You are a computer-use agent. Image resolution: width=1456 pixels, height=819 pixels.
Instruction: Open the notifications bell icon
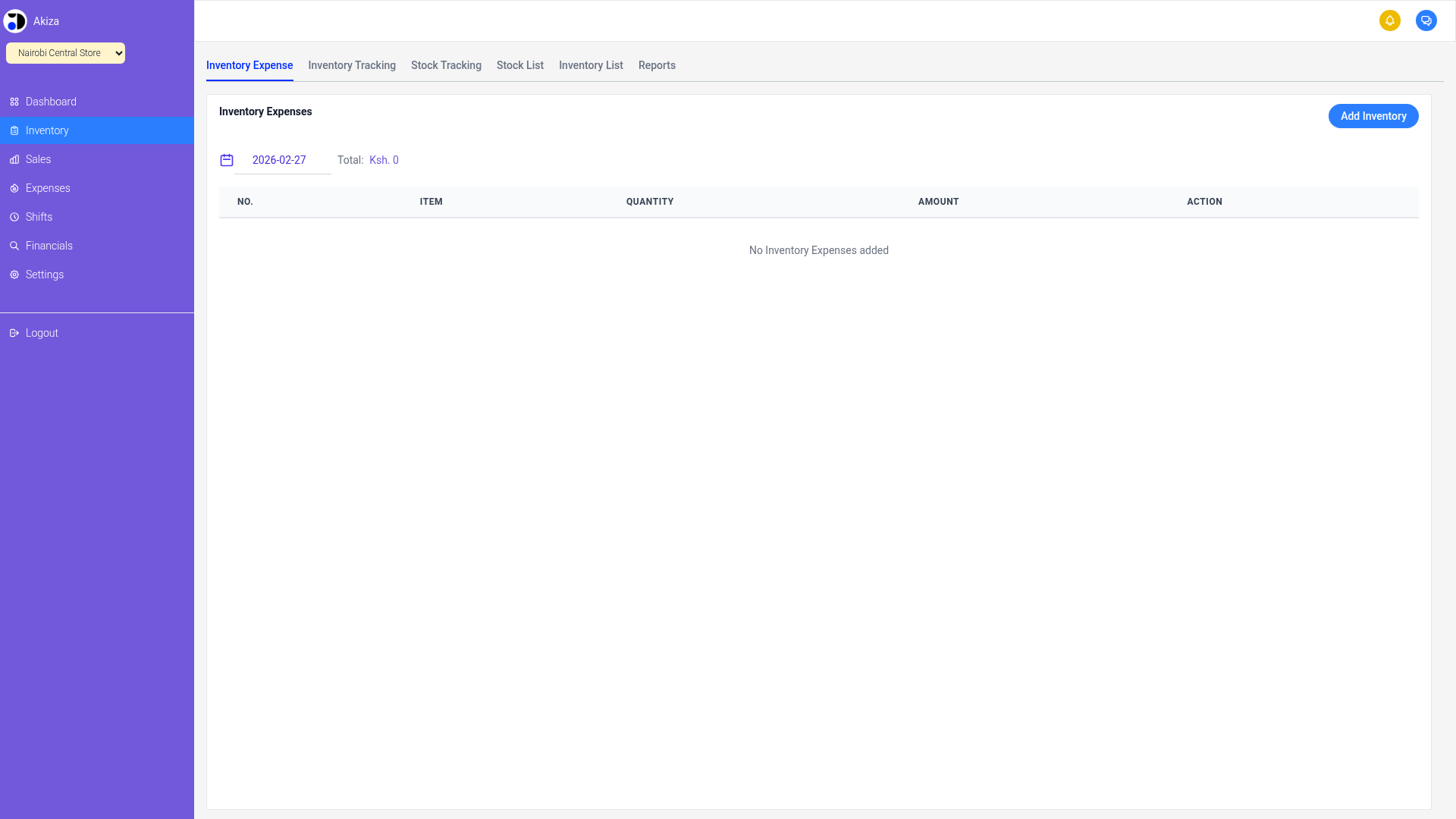1390,20
